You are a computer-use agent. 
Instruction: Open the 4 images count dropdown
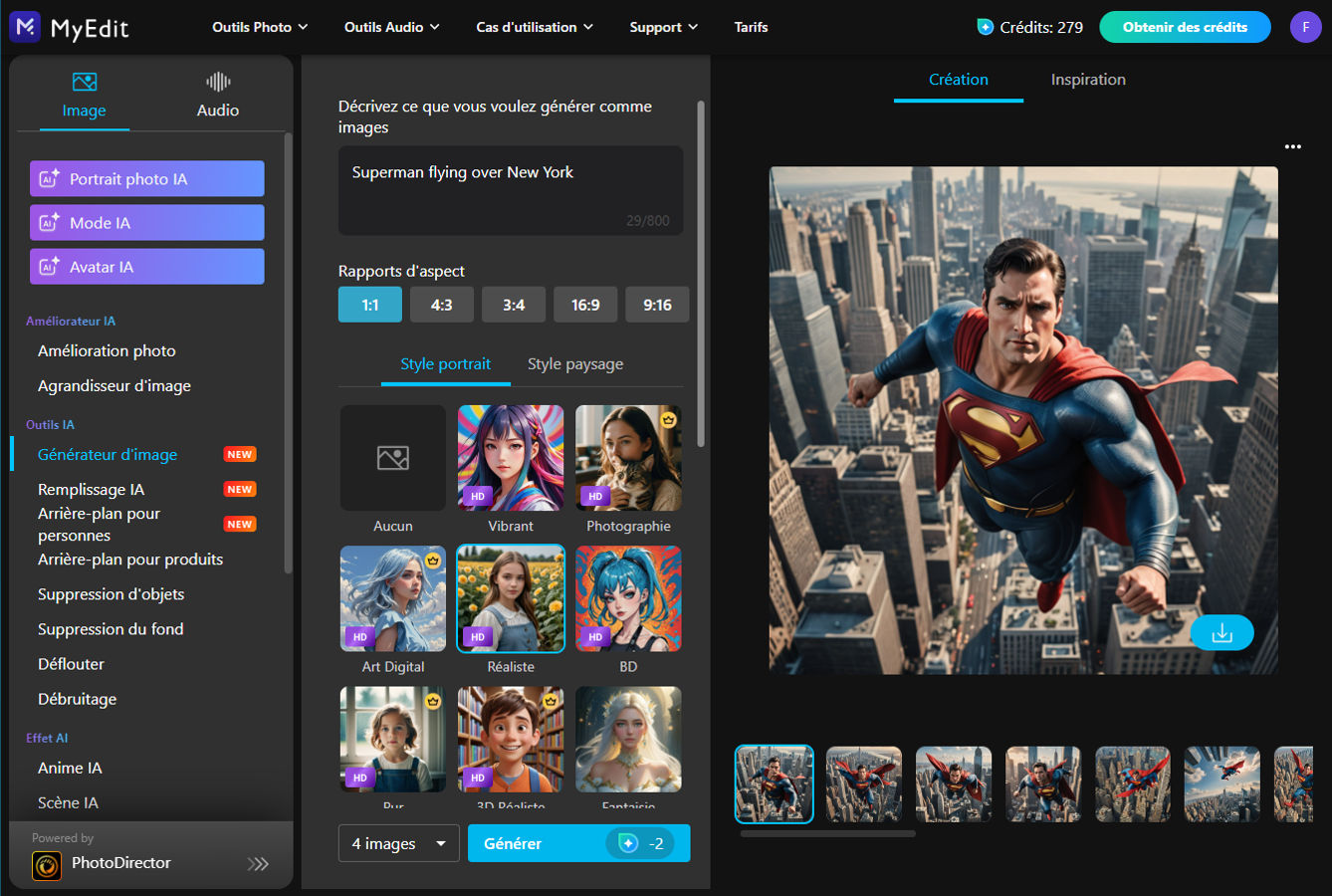(x=399, y=843)
